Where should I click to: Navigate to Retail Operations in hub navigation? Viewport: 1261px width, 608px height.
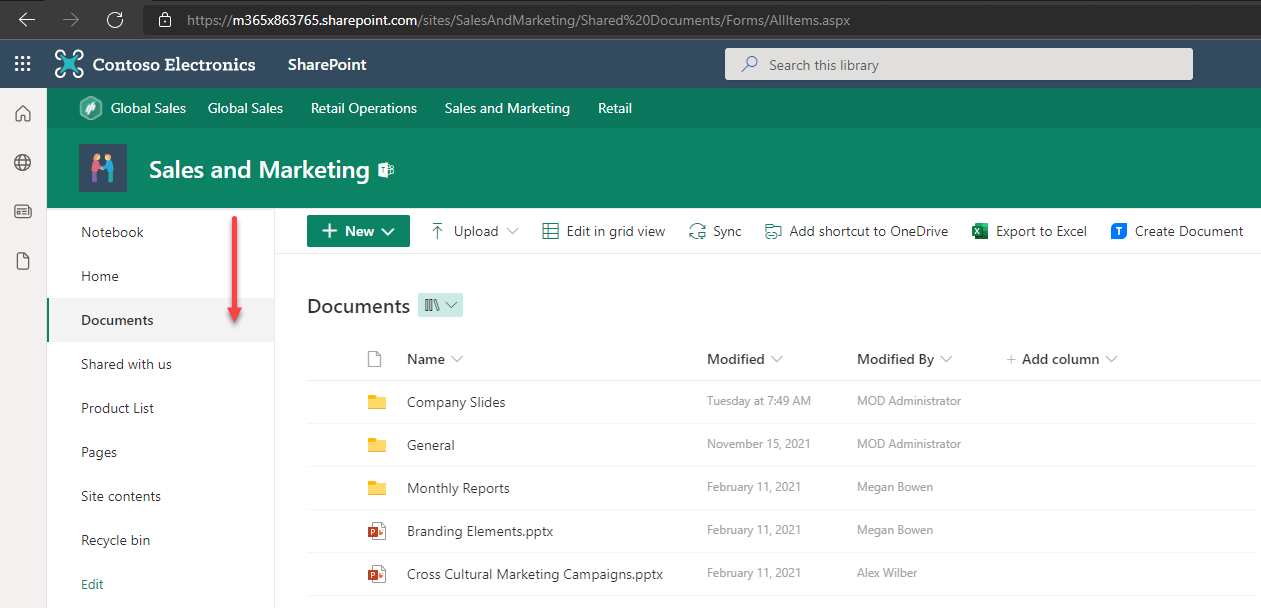point(363,108)
